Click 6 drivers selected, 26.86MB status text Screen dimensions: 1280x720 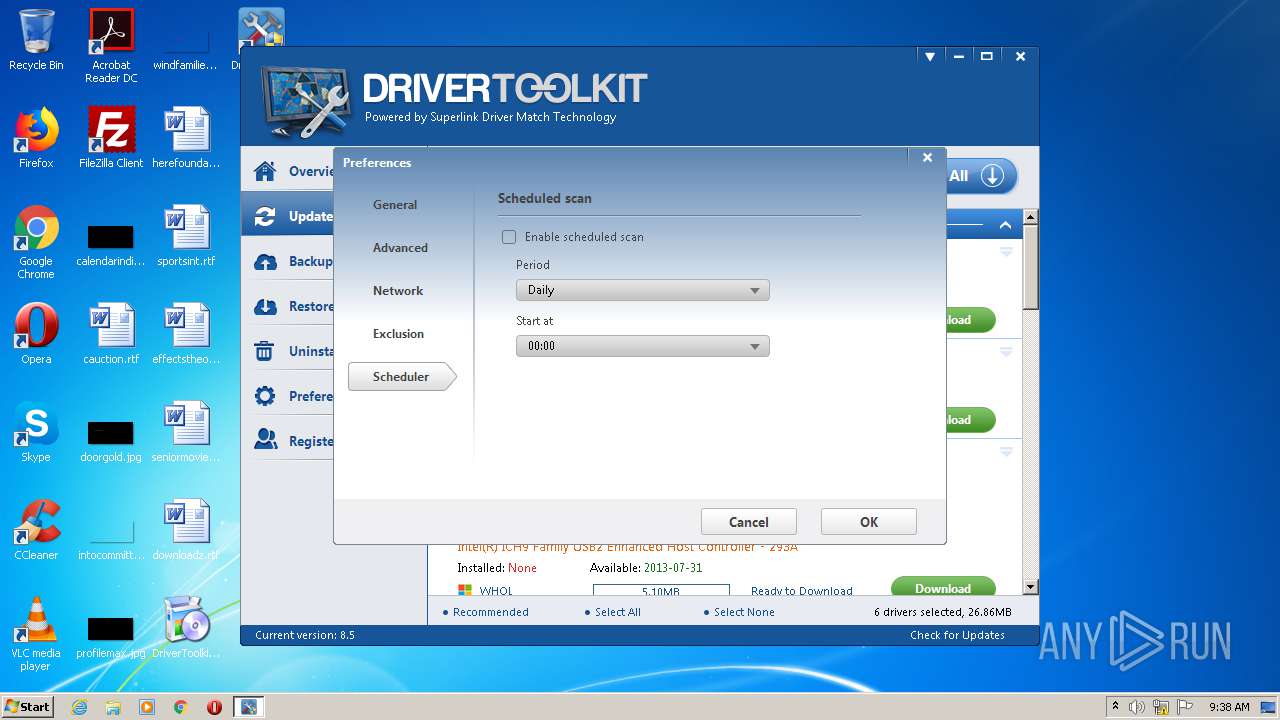click(x=942, y=612)
